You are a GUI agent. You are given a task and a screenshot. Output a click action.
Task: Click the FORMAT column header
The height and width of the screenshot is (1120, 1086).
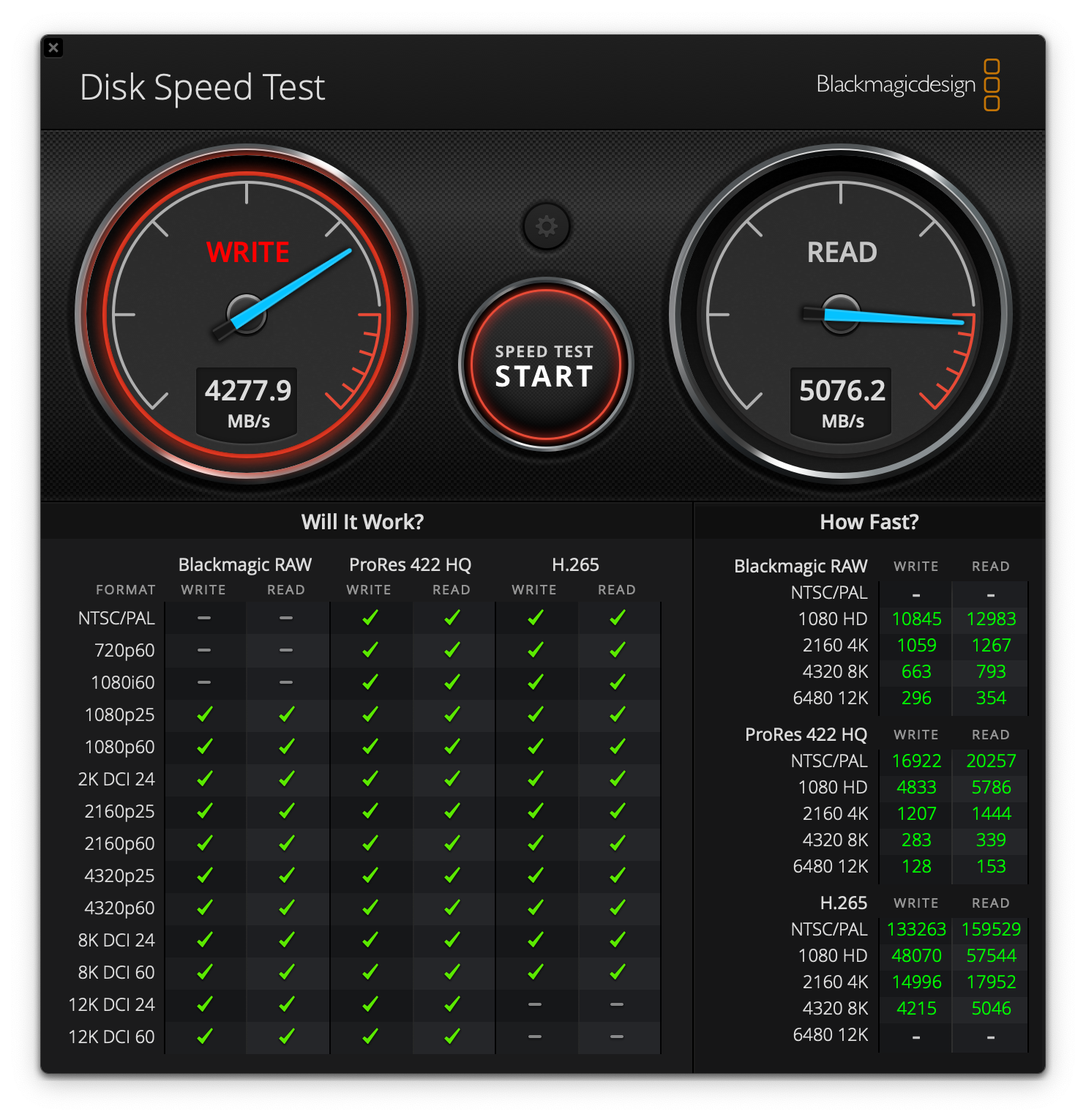[x=126, y=590]
